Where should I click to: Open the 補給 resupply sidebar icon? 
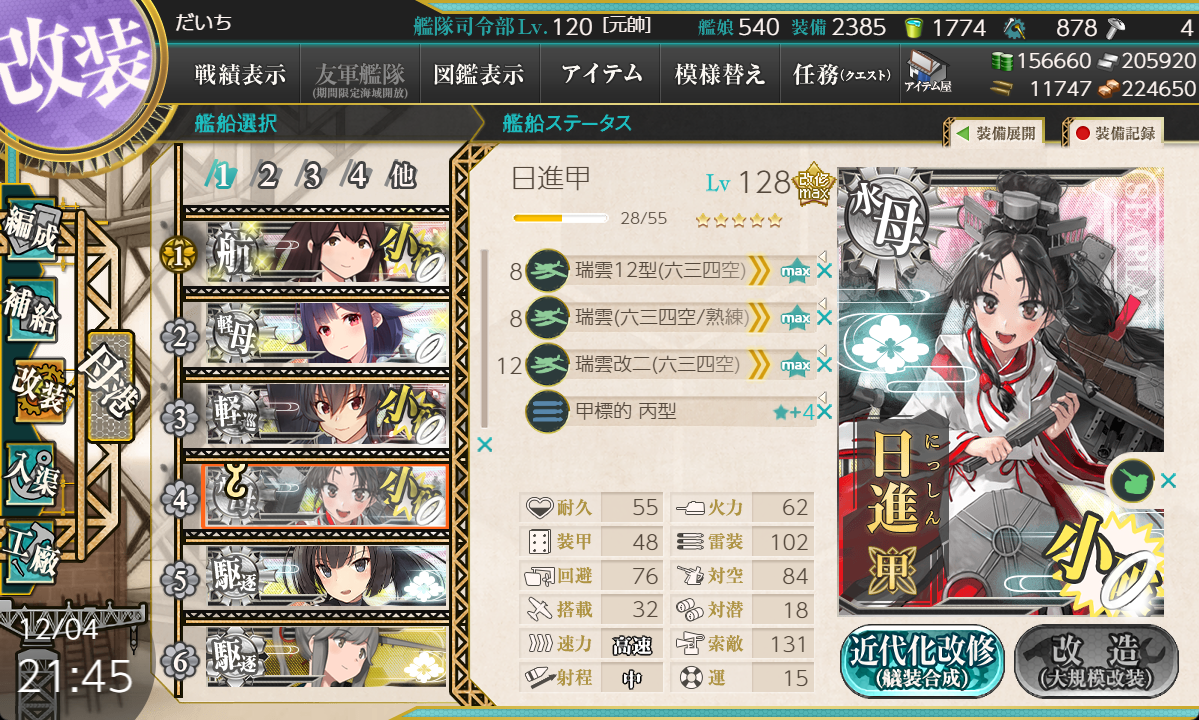tap(31, 310)
